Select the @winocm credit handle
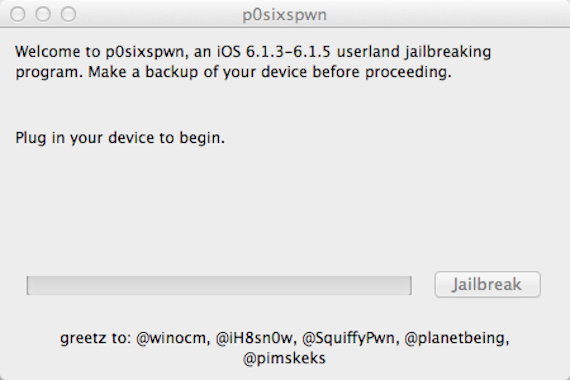This screenshot has width=570, height=380. pos(173,338)
